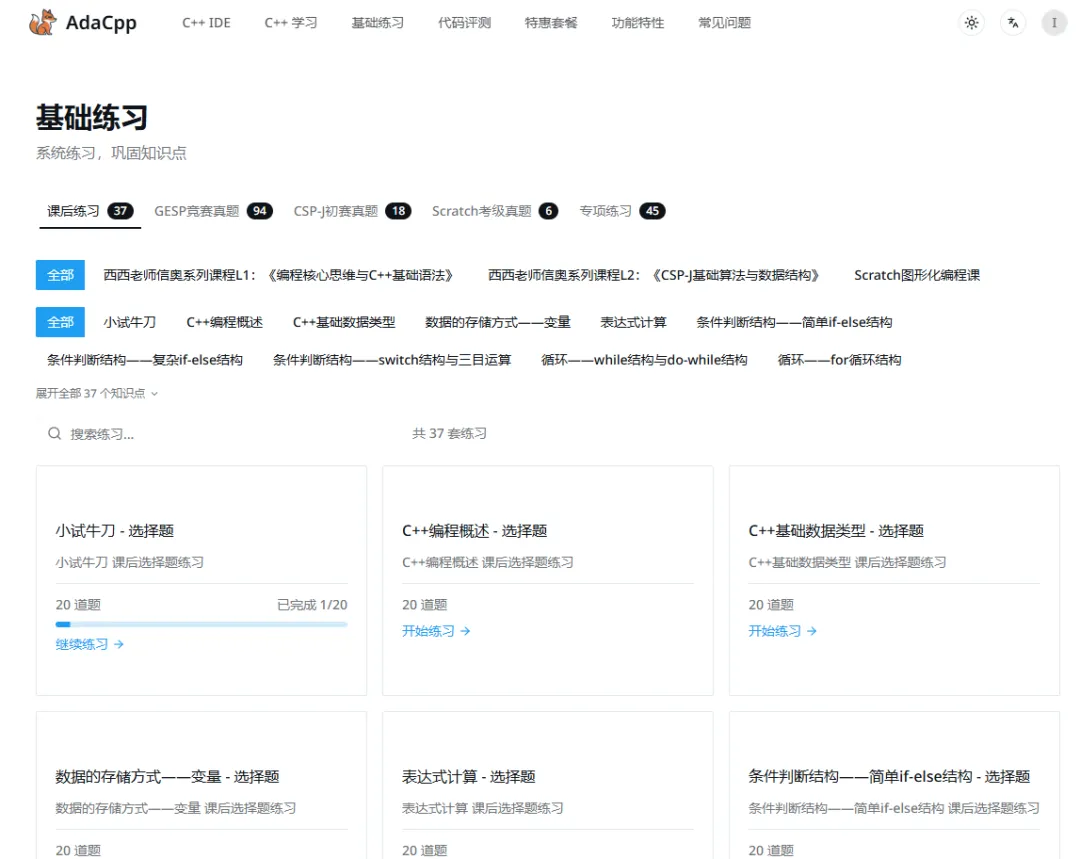Filter by 条件判断结构——简单if-else结构 topic
Screen dimensions: 1080x859
pos(794,322)
